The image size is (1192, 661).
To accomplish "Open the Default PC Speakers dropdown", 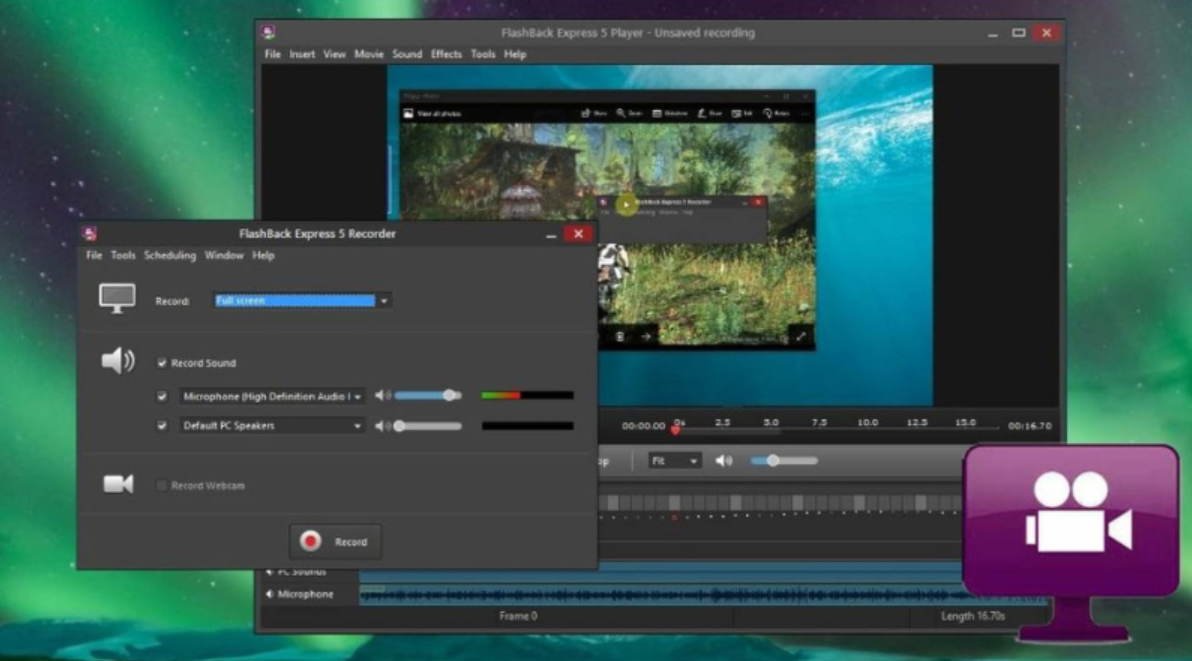I will 271,425.
